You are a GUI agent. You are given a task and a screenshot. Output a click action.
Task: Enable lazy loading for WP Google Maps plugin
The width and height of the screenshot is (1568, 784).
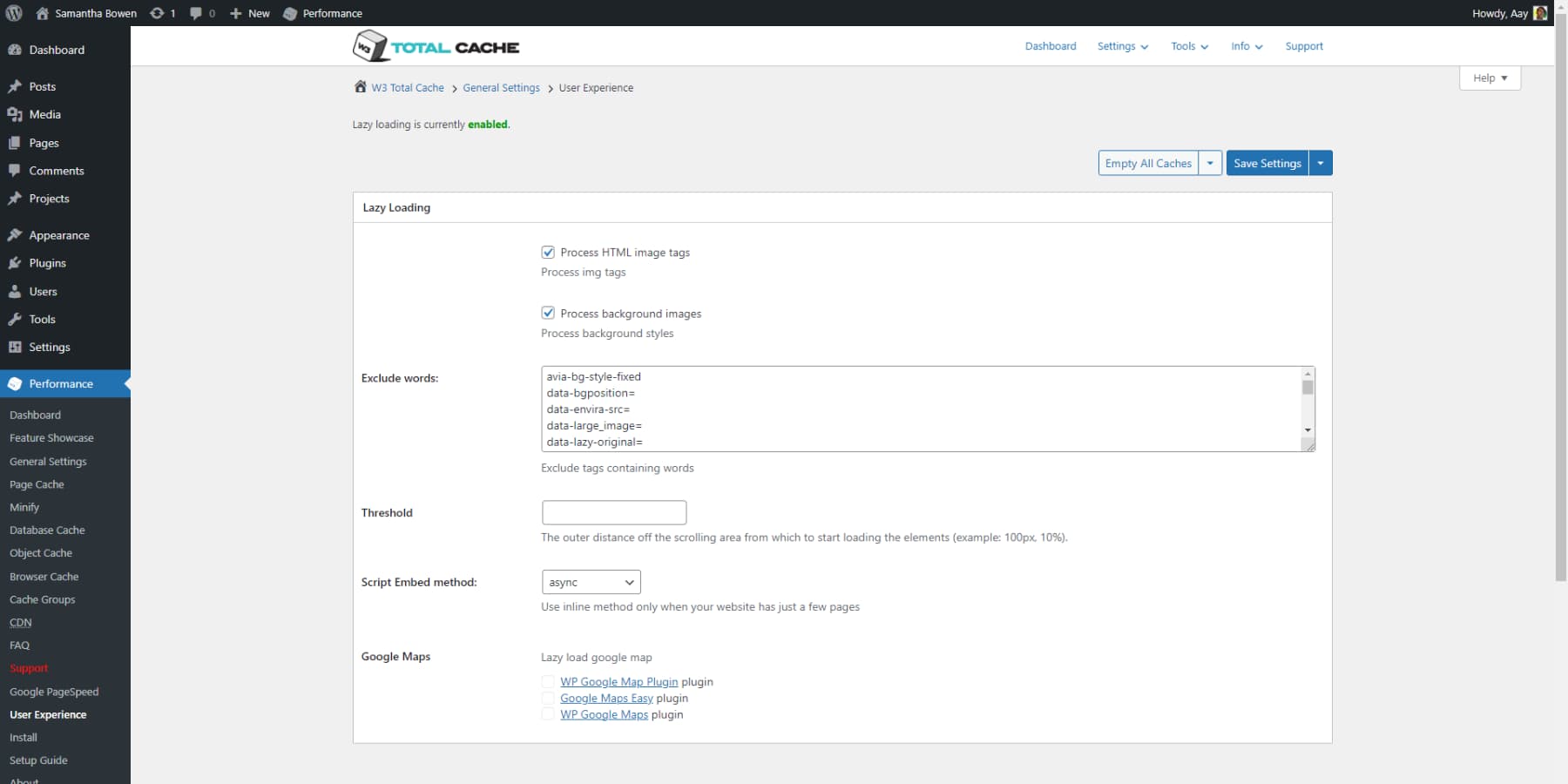pos(549,713)
